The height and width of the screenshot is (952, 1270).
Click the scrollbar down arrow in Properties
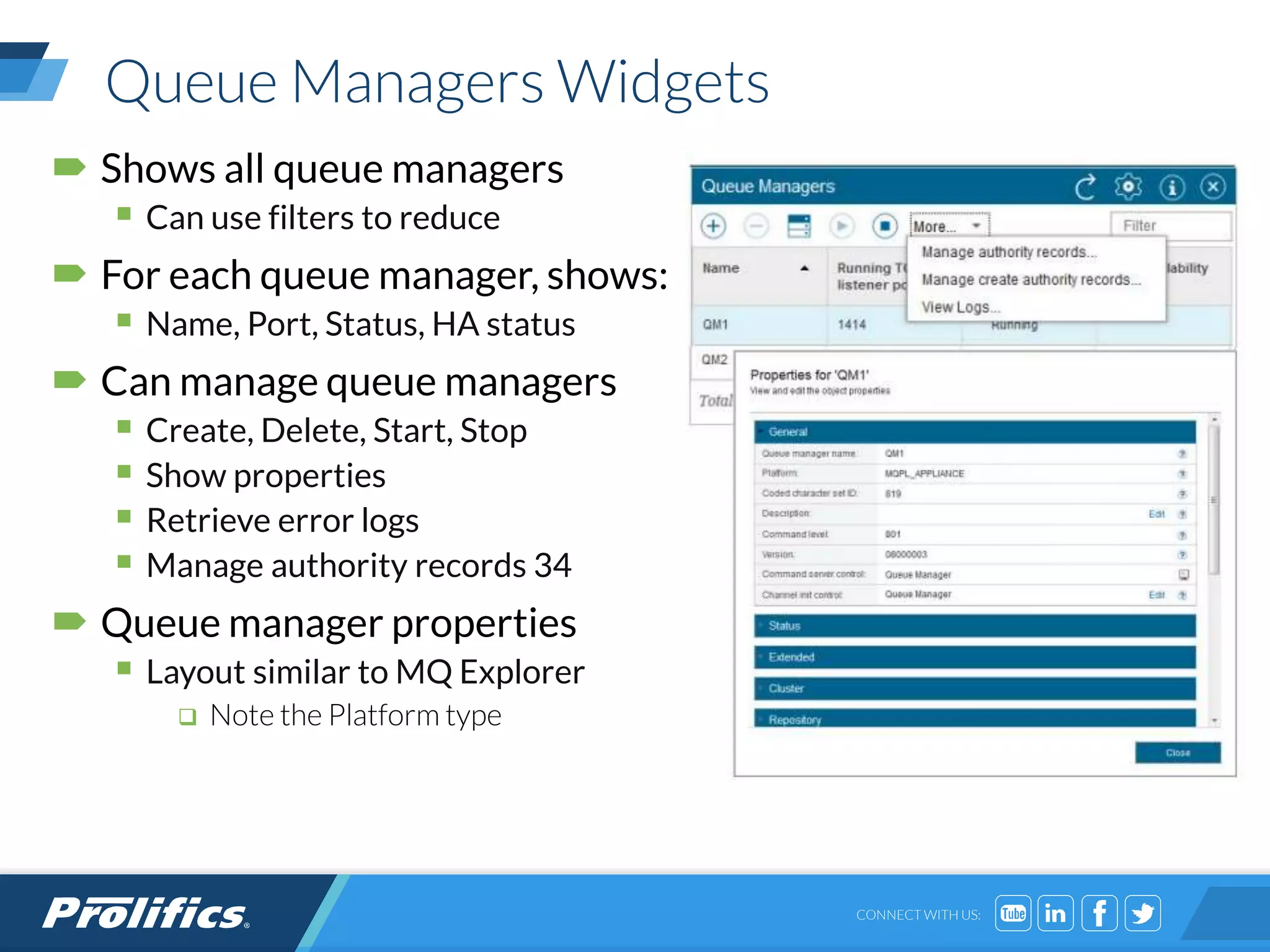coord(1214,721)
